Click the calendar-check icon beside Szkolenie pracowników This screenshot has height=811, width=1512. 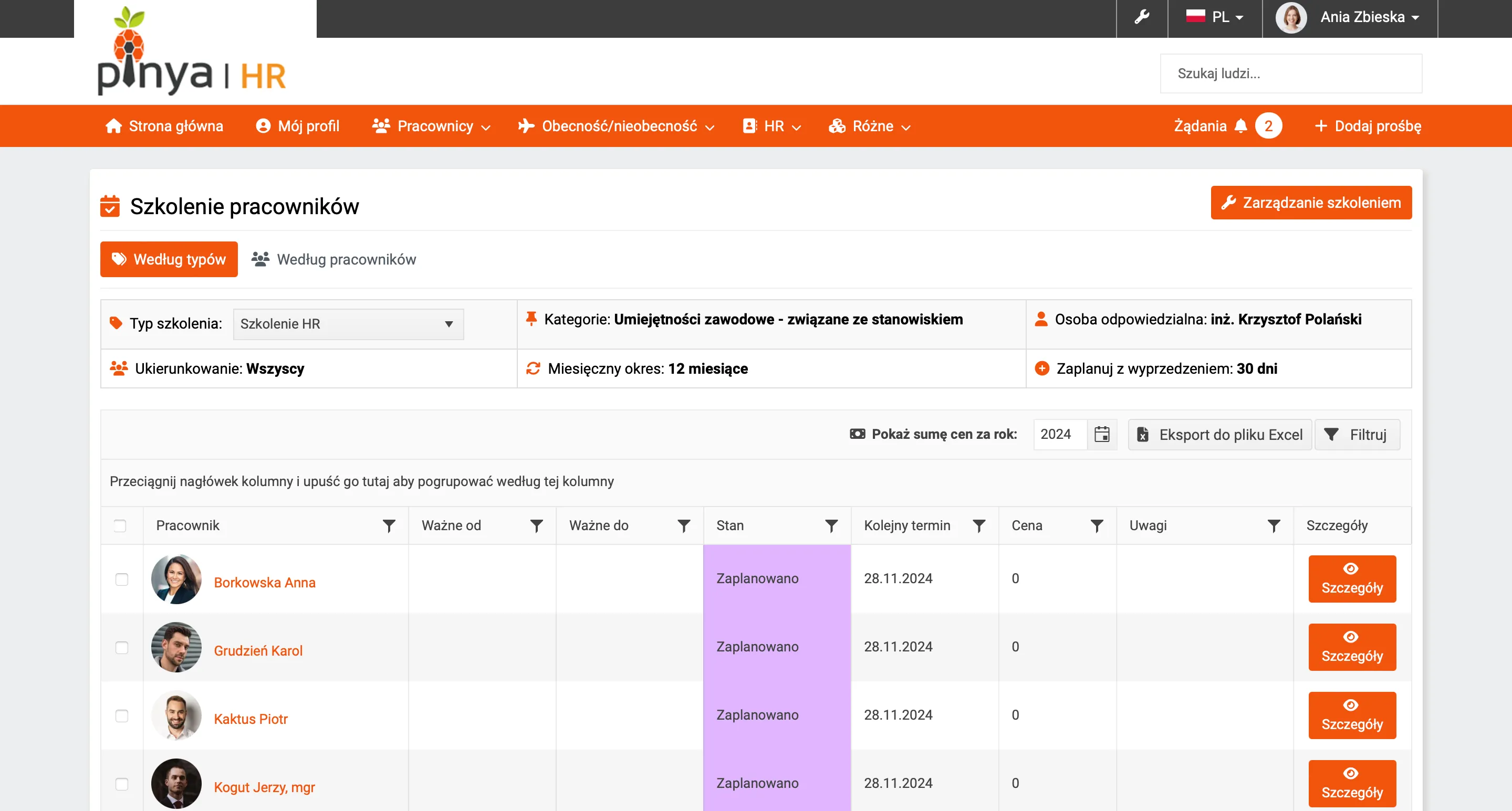point(110,206)
